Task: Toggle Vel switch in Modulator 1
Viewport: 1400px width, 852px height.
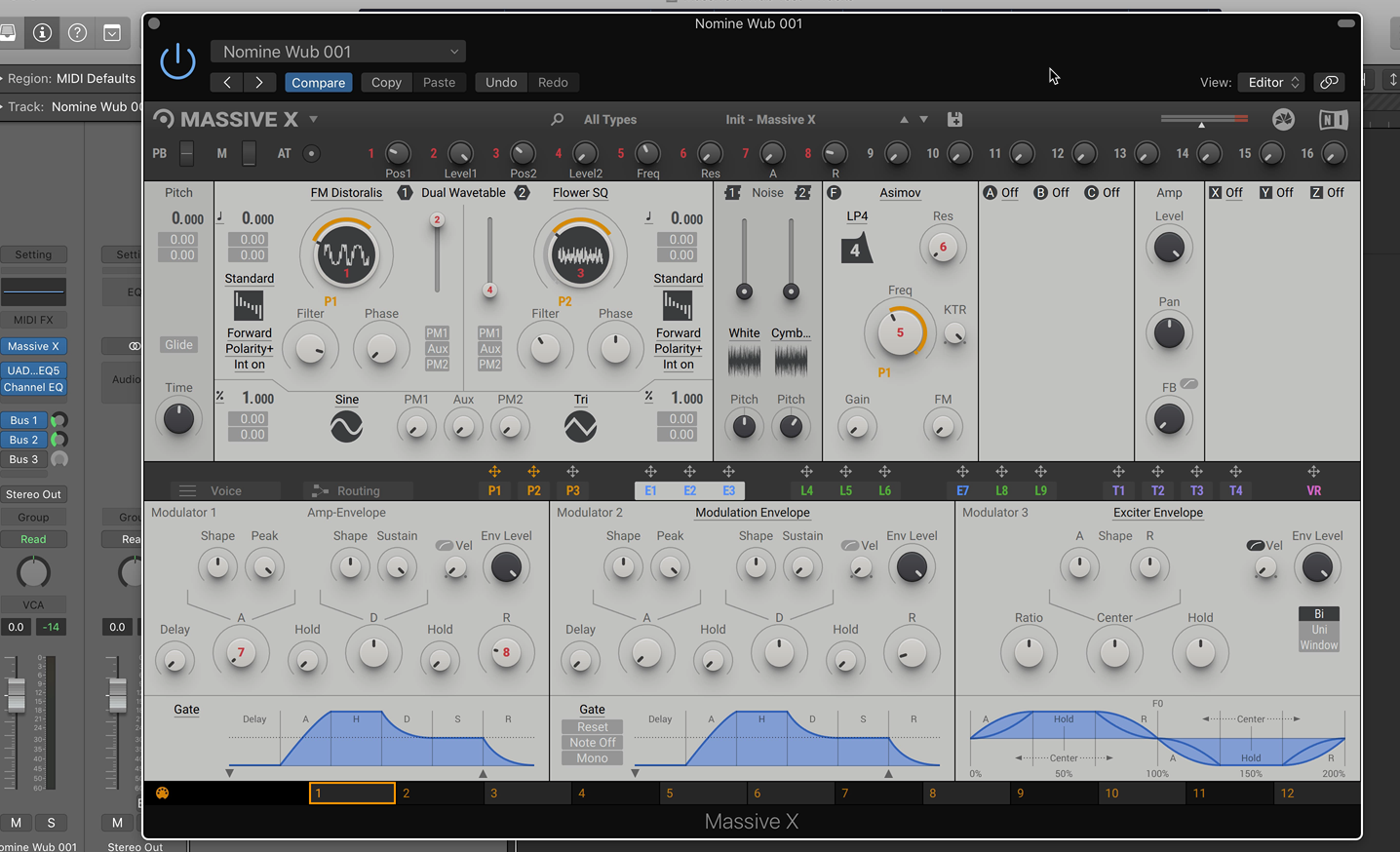Action: 445,546
